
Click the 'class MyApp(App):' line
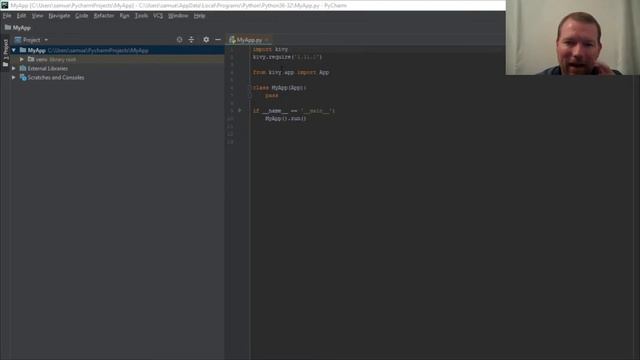[x=279, y=88]
